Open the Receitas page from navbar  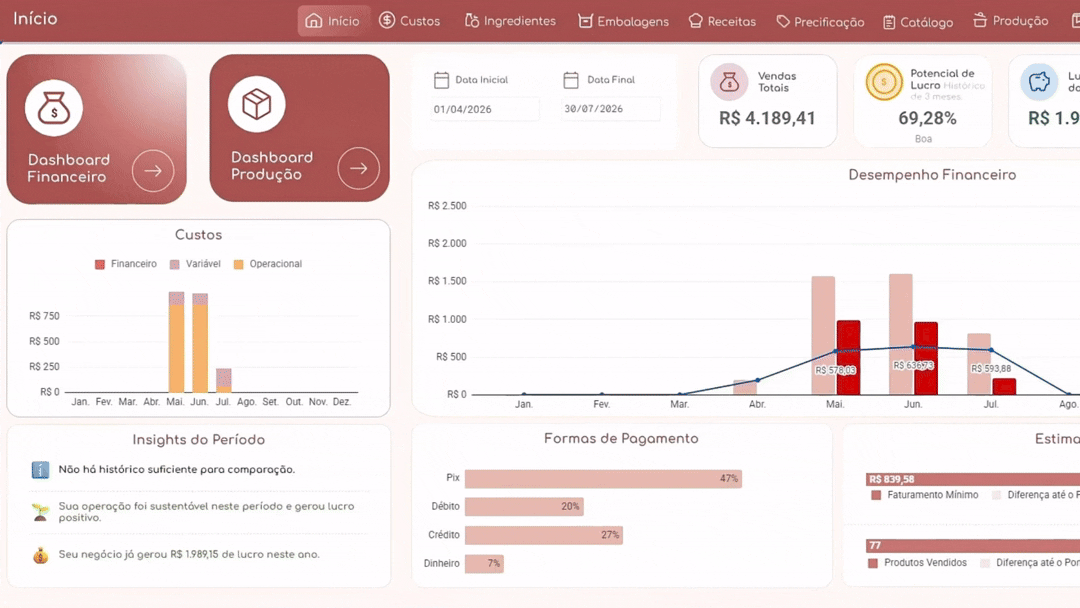(722, 21)
